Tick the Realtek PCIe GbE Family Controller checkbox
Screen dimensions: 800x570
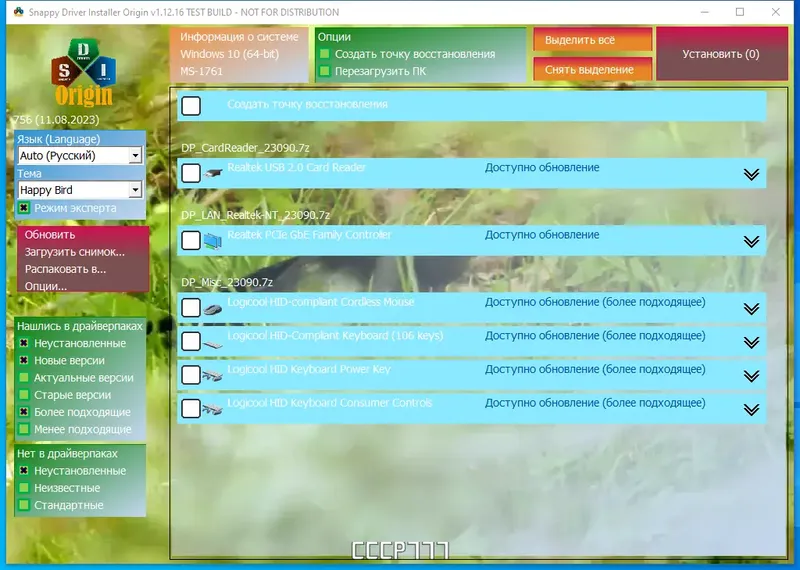click(x=191, y=240)
